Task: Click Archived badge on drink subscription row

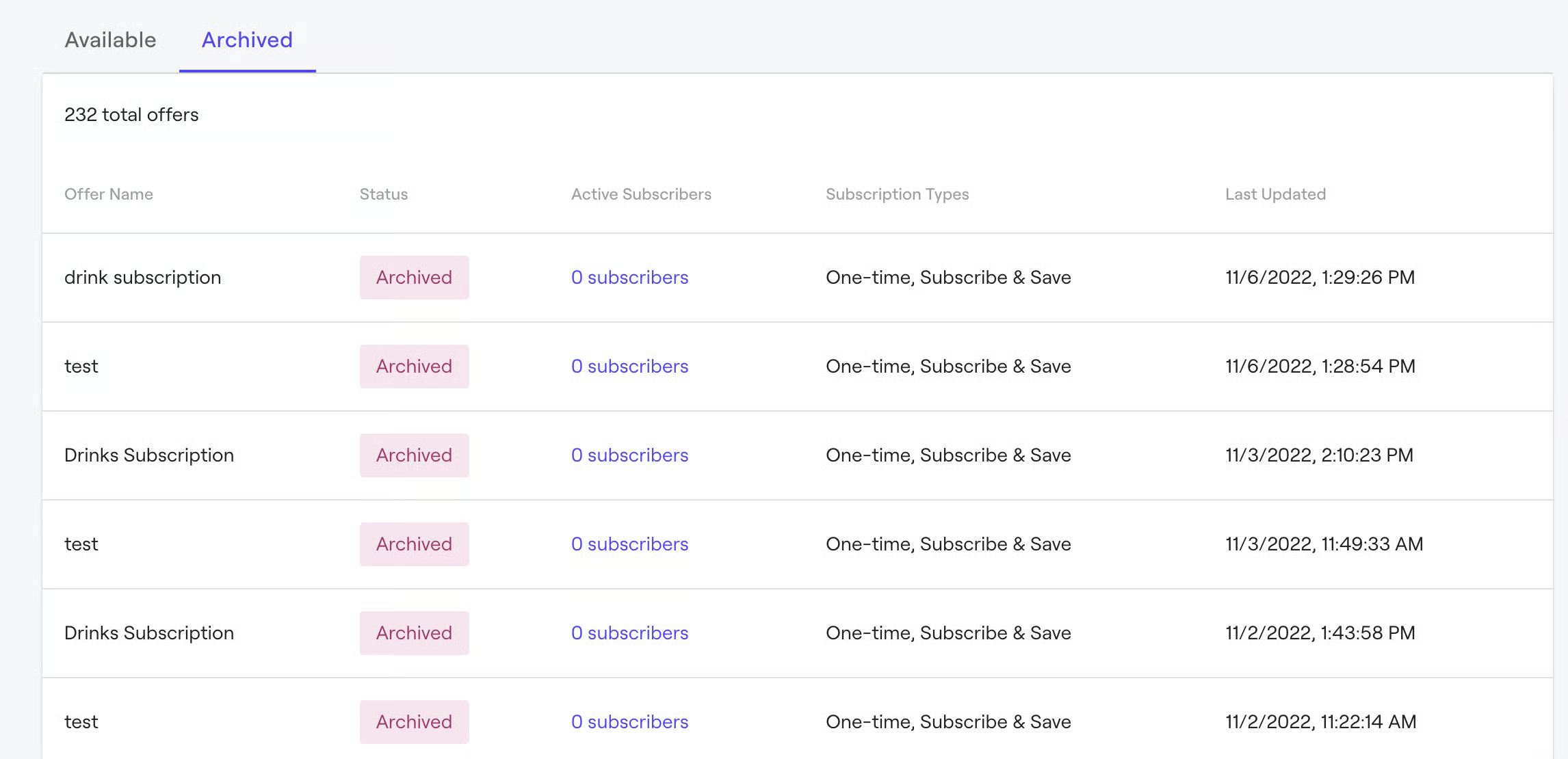Action: (414, 278)
